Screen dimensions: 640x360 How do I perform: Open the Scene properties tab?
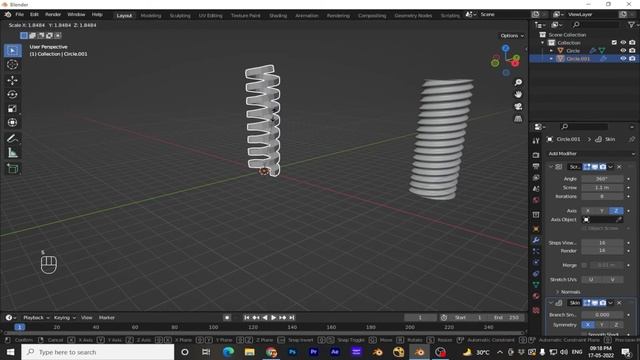[x=536, y=189]
